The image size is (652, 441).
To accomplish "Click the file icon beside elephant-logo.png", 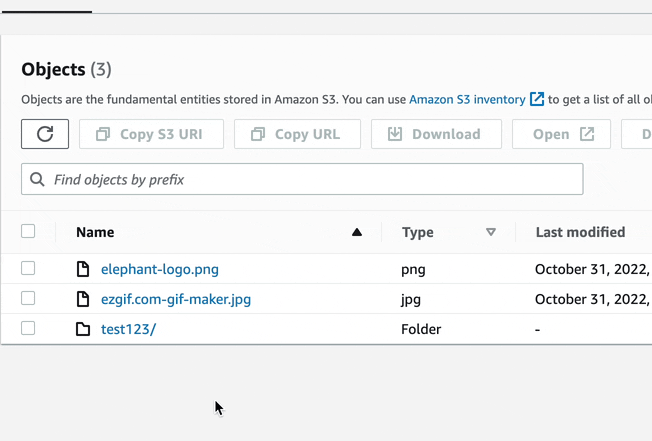I will point(84,269).
